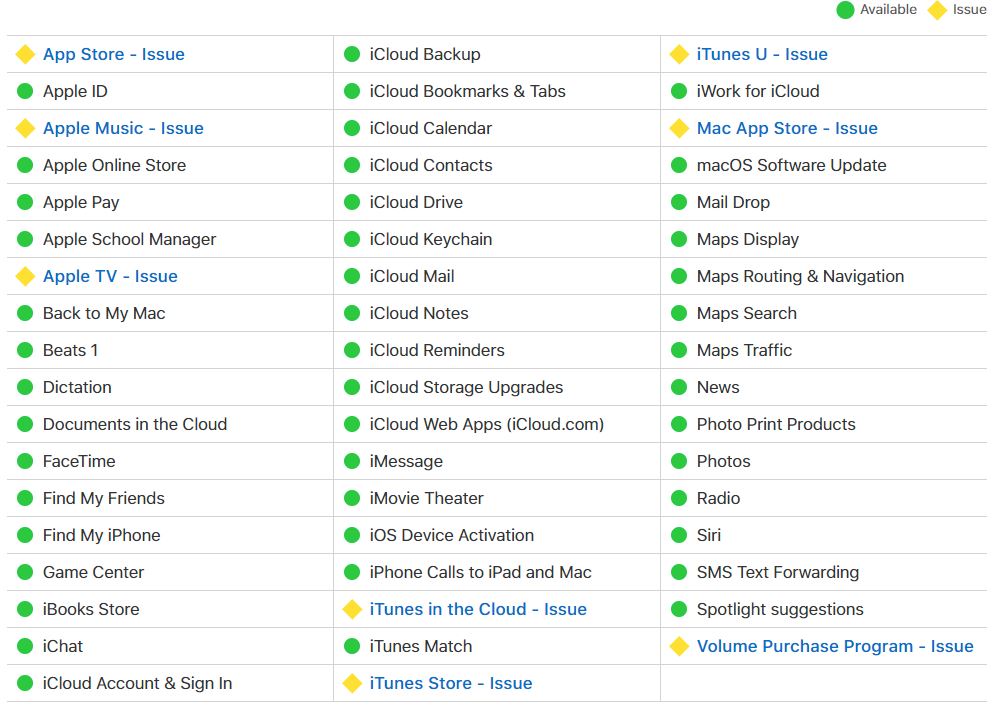Viewport: 1000px width, 705px height.
Task: Click green status dot beside iMessage
Action: click(x=352, y=461)
